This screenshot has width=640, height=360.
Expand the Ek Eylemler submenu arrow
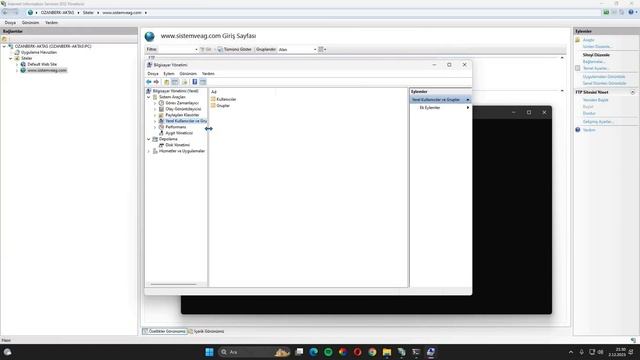(x=468, y=107)
